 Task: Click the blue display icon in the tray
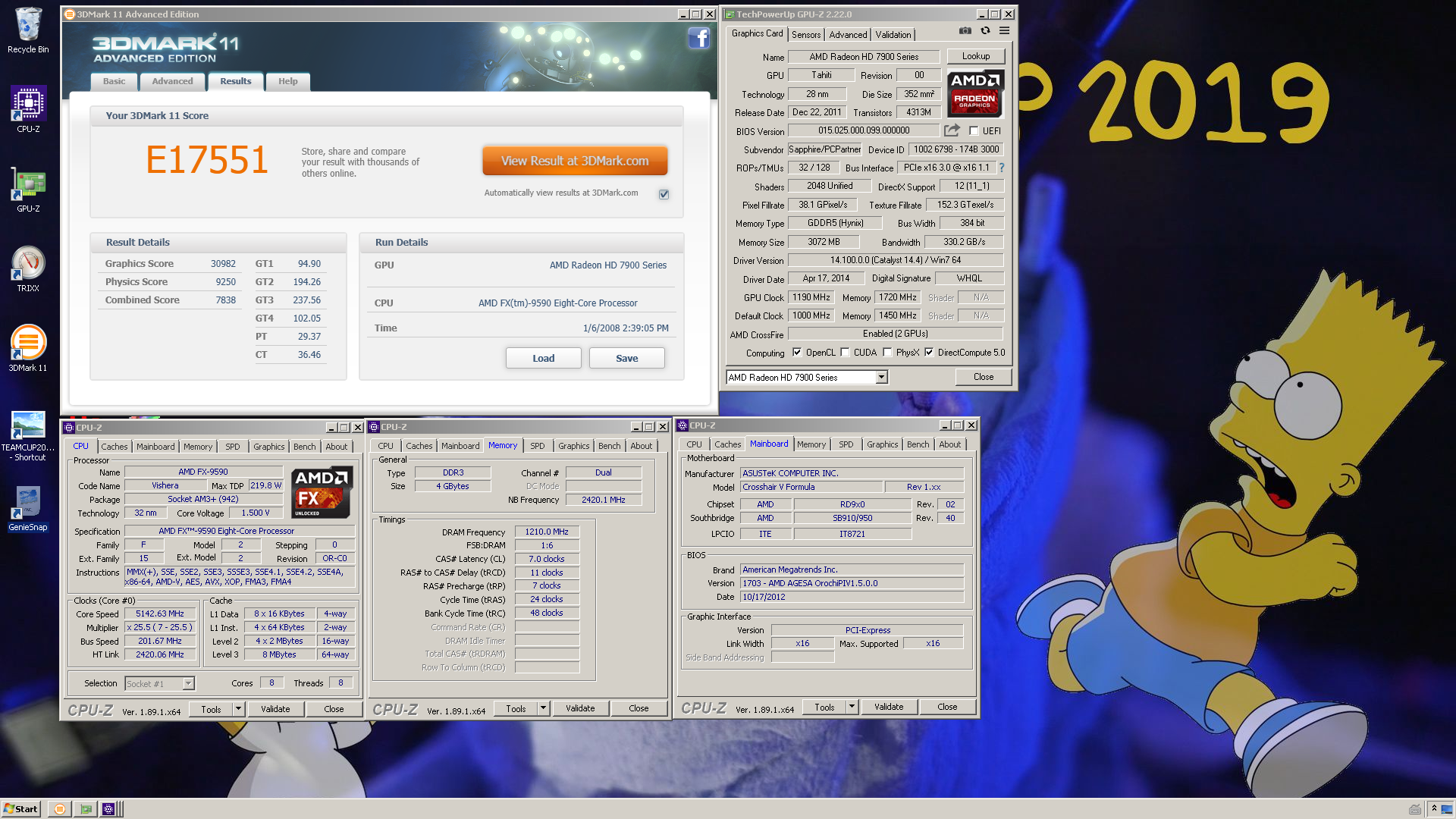[x=1447, y=809]
